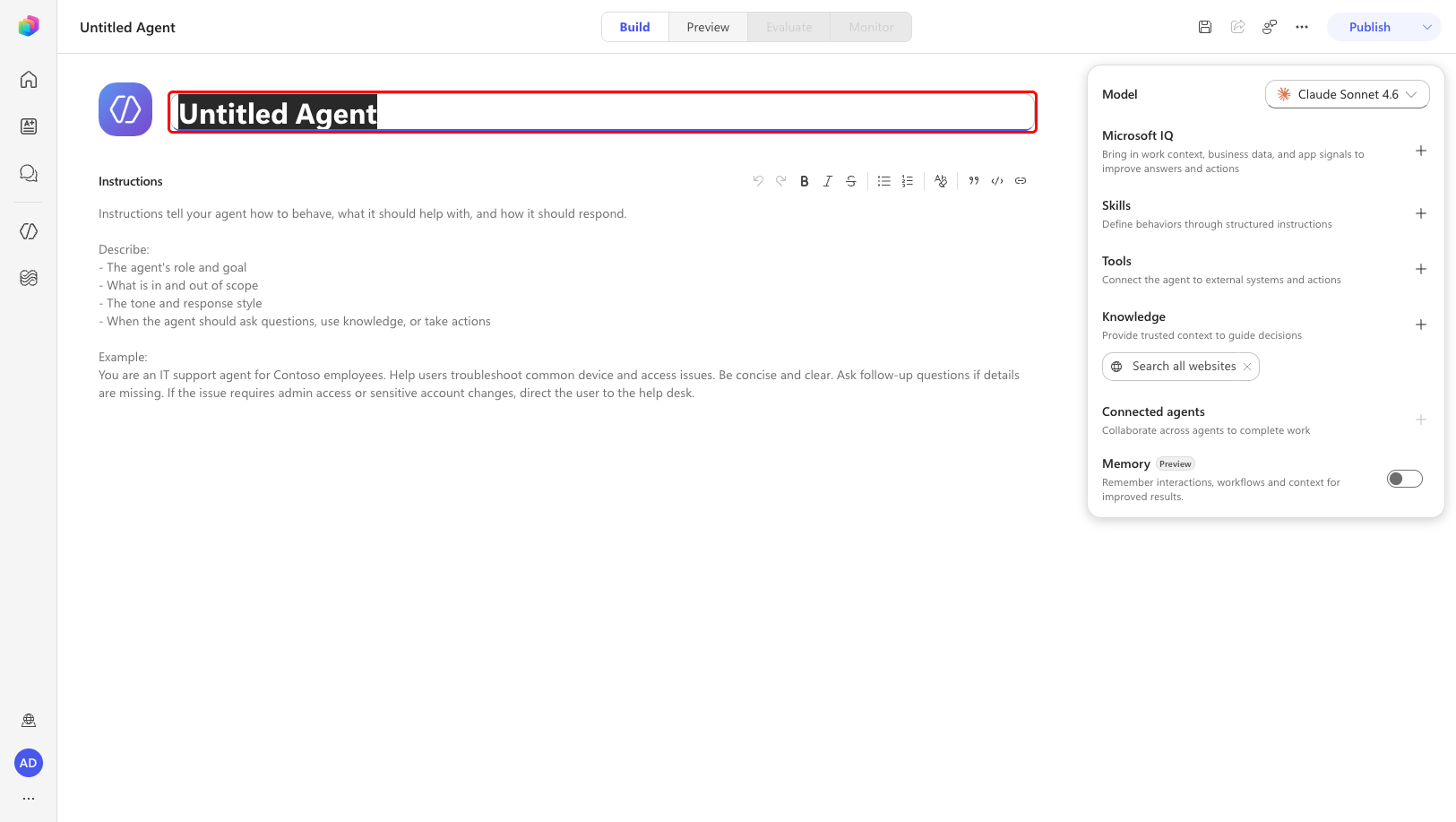Screen dimensions: 1456x822
Task: Click the Memory Preview badge
Action: (x=1175, y=464)
